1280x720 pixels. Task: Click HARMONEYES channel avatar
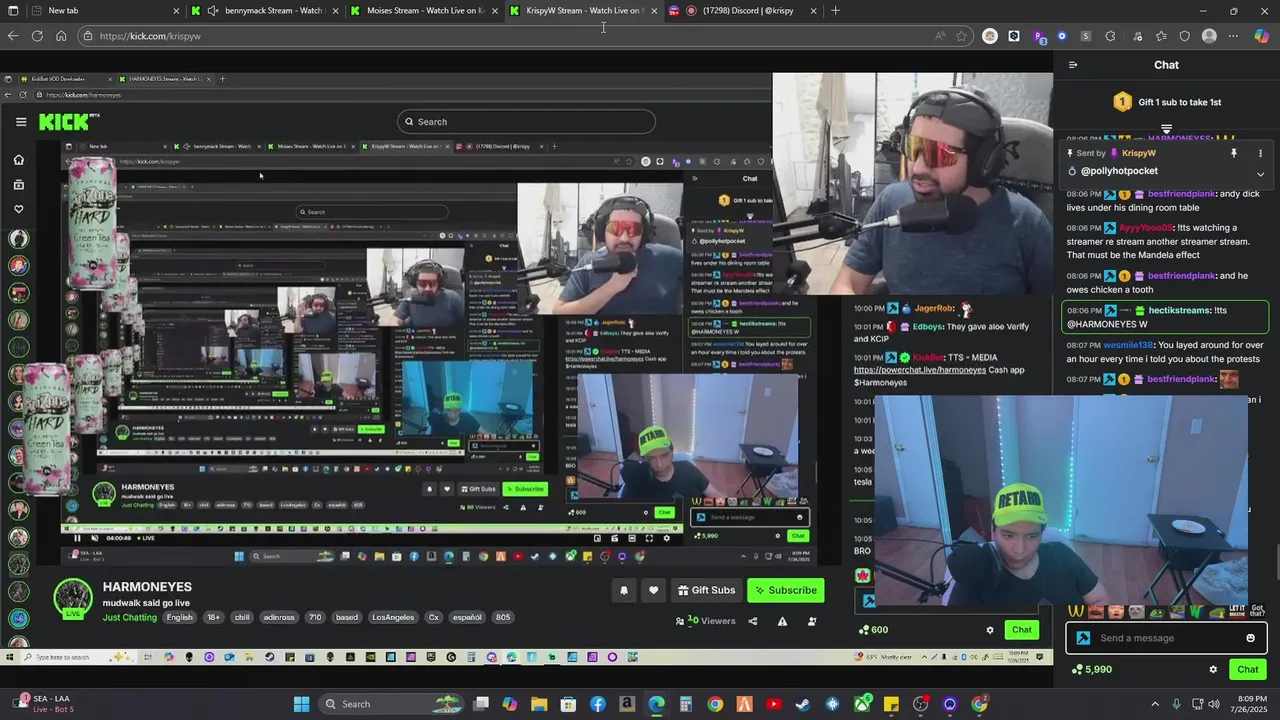pos(73,598)
